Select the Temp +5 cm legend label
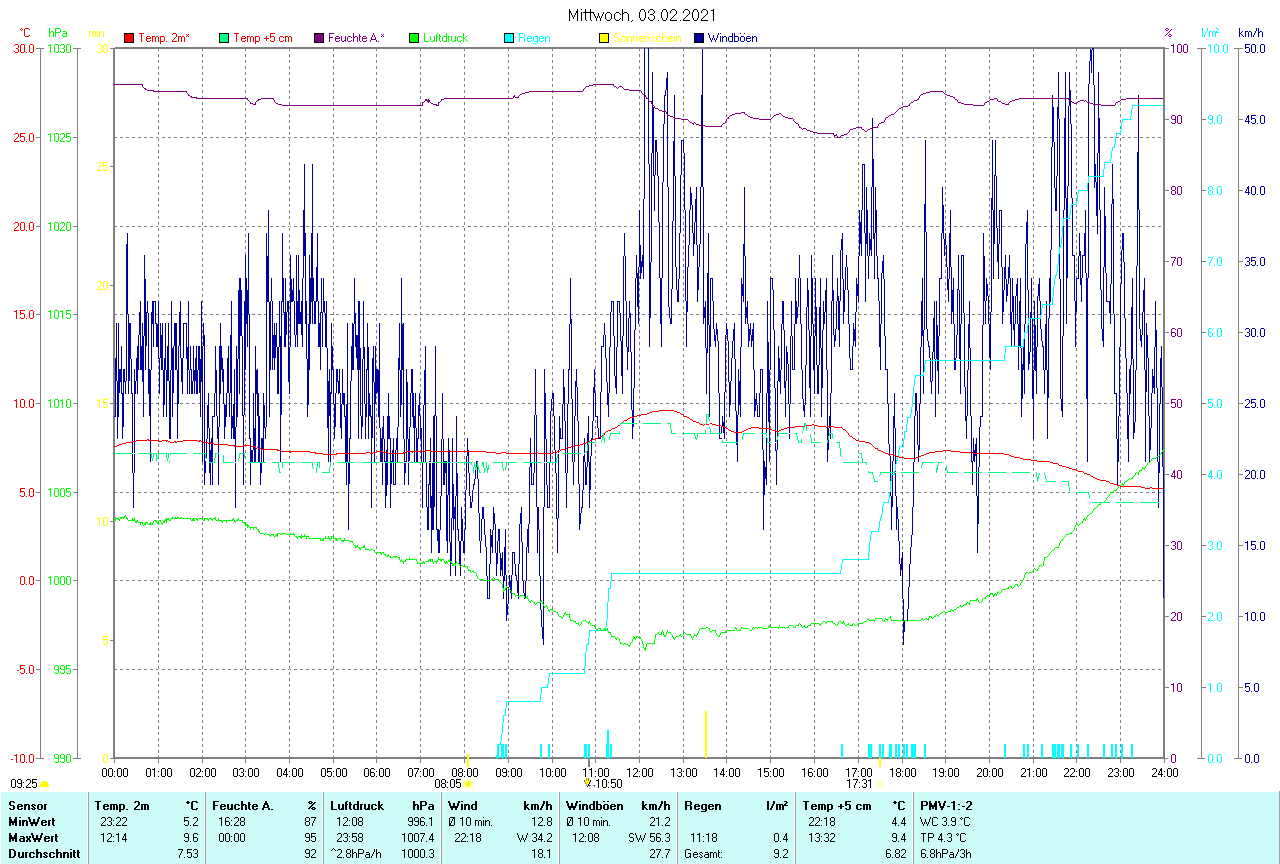The height and width of the screenshot is (864, 1280). click(263, 38)
